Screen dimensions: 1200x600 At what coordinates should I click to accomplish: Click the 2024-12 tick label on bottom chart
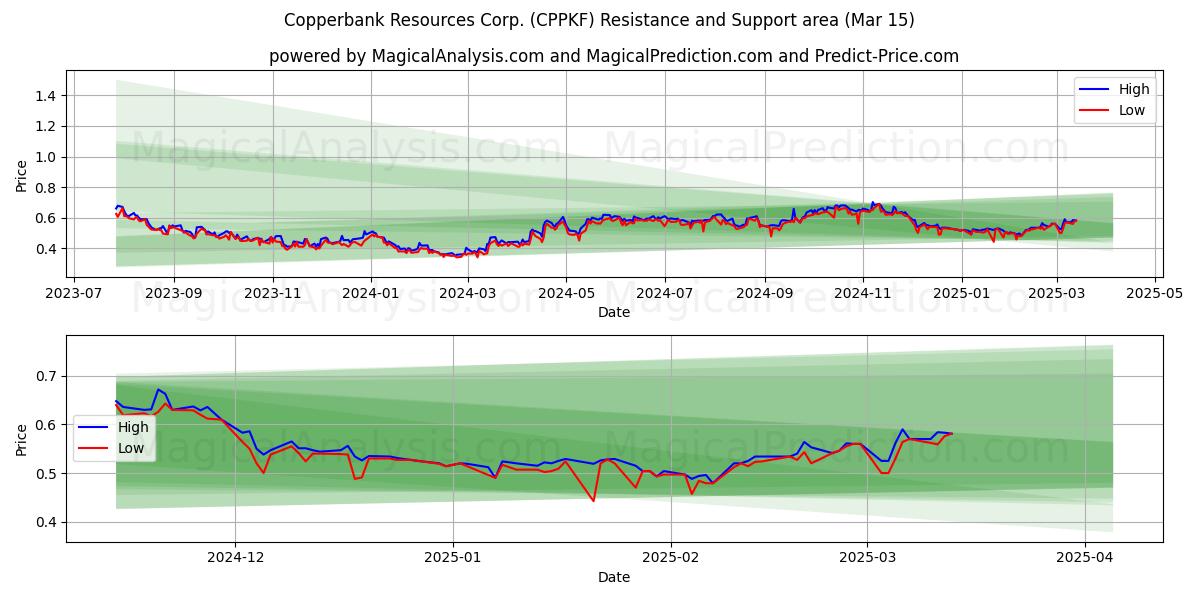tap(235, 560)
